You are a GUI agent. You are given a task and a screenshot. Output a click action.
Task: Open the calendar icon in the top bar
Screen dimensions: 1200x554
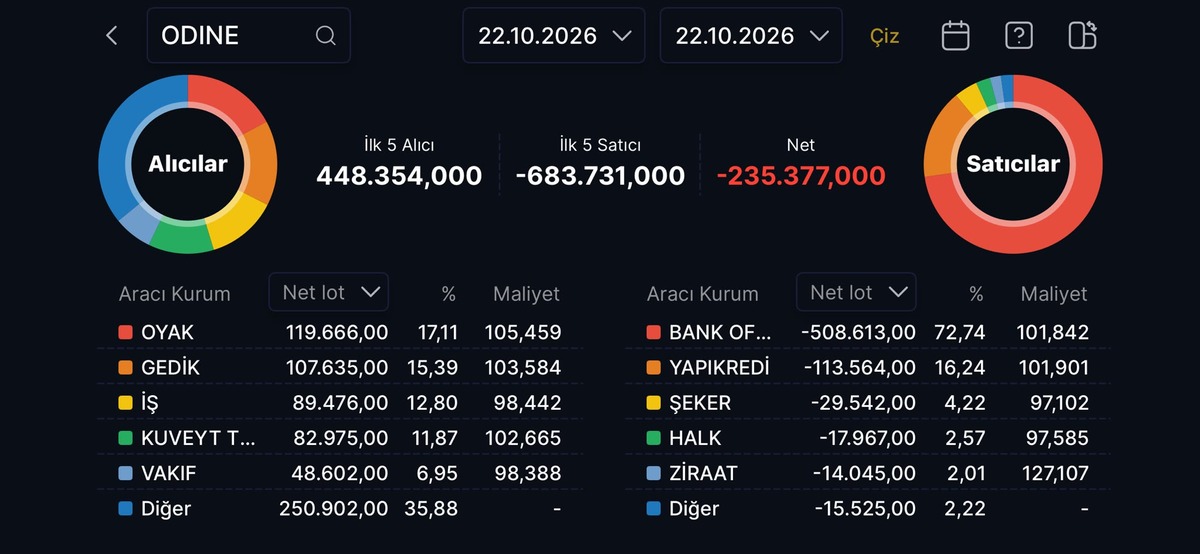click(956, 36)
